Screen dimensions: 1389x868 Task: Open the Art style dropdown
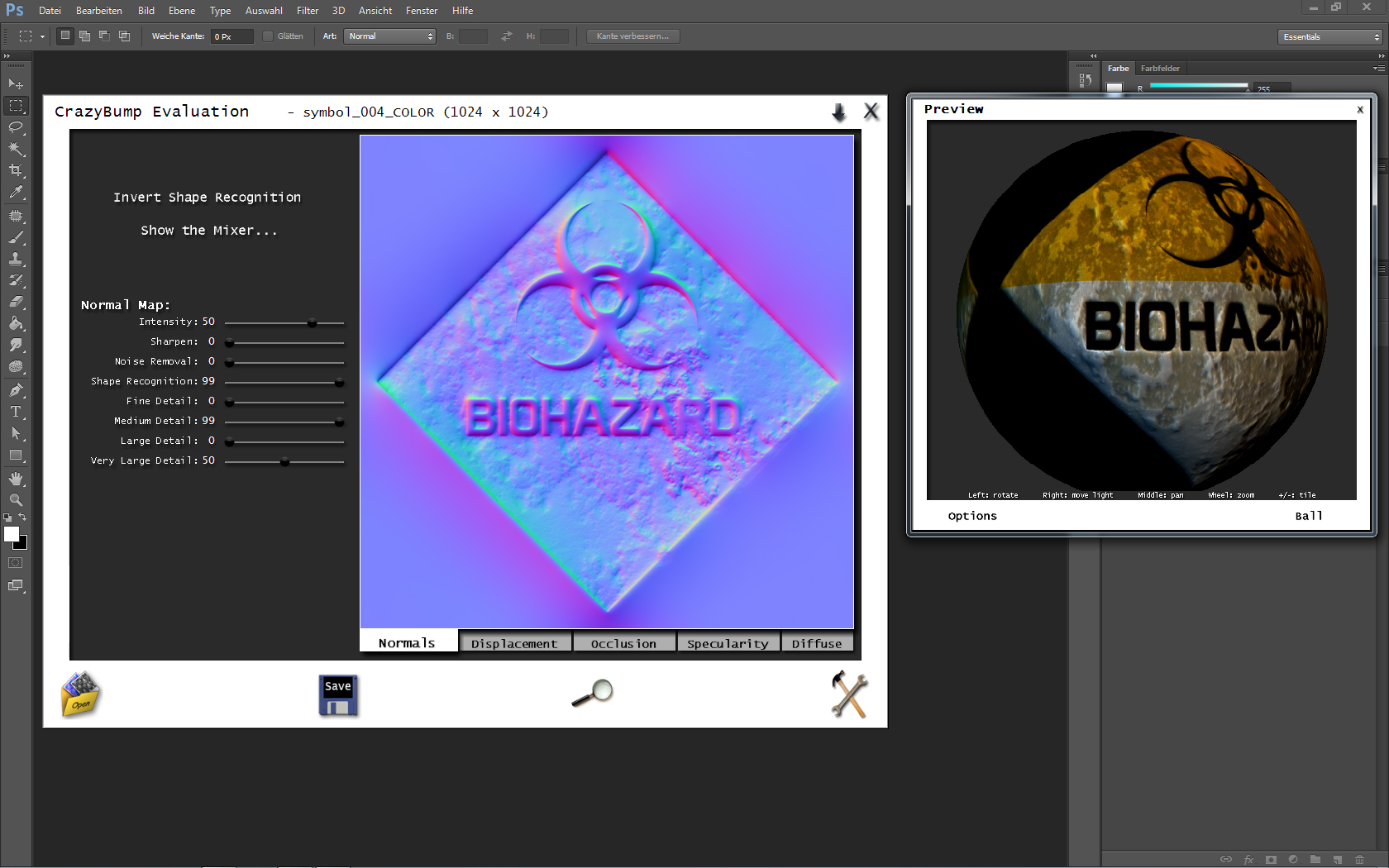[x=390, y=36]
